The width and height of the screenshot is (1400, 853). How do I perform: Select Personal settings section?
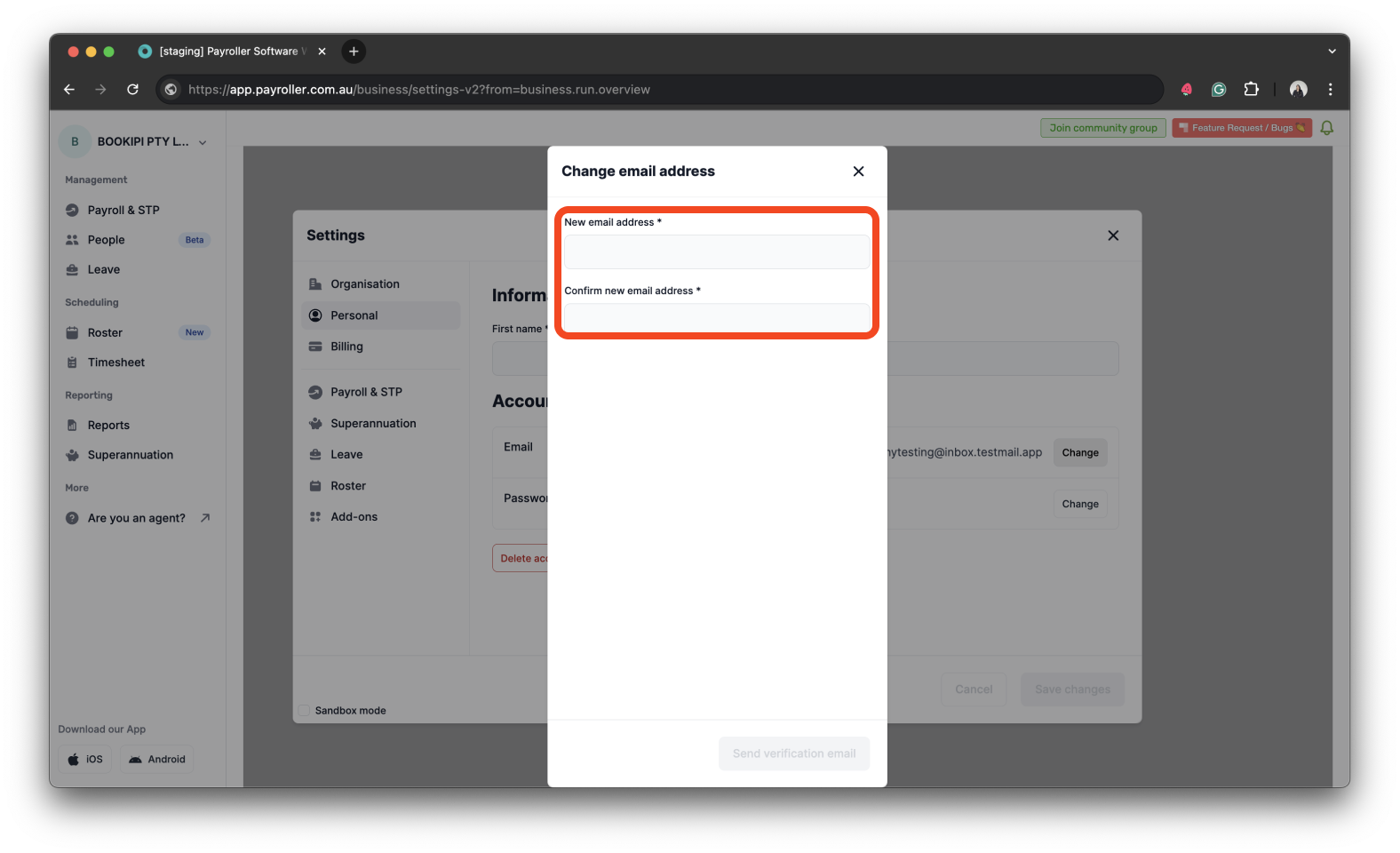[382, 315]
